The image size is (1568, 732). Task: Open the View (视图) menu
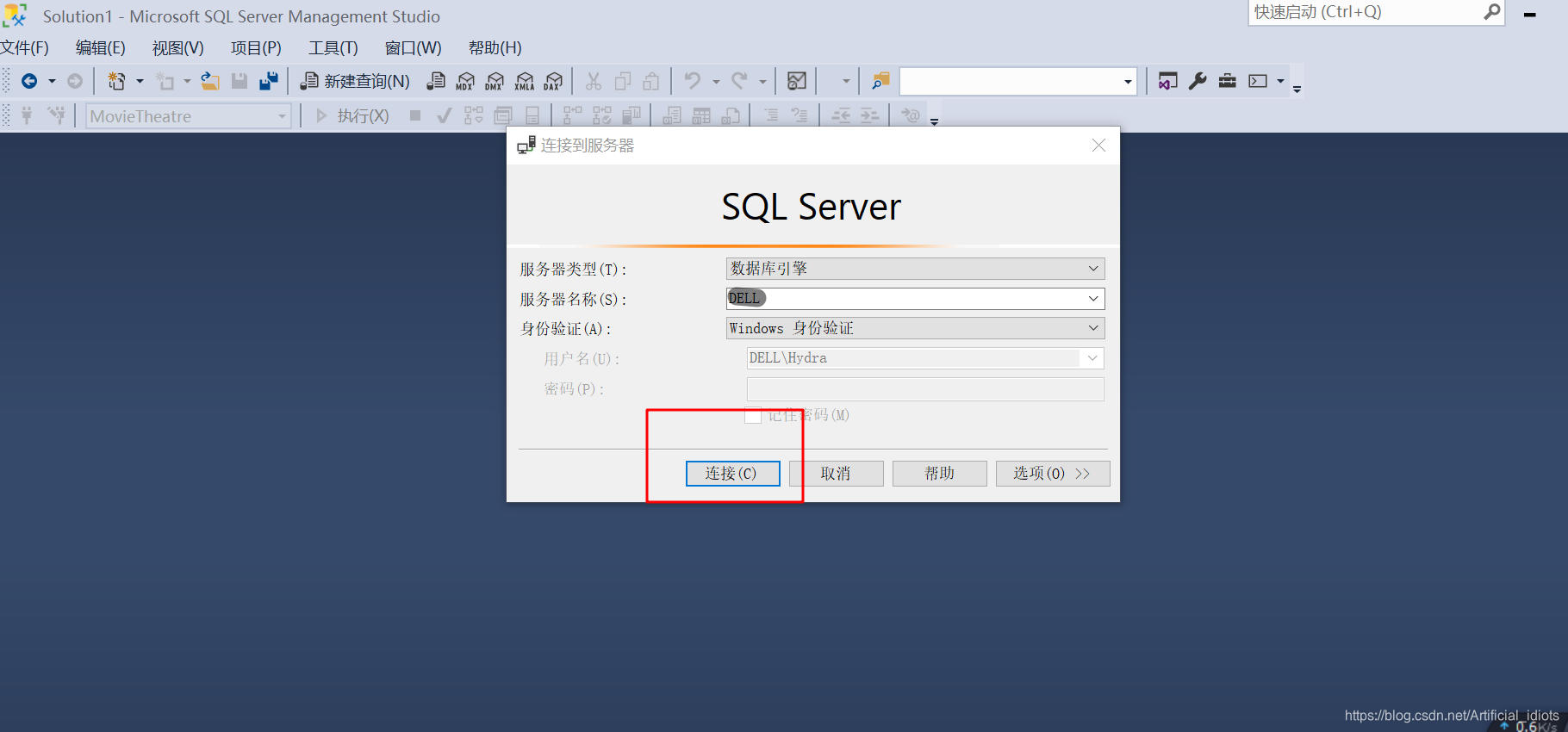178,48
